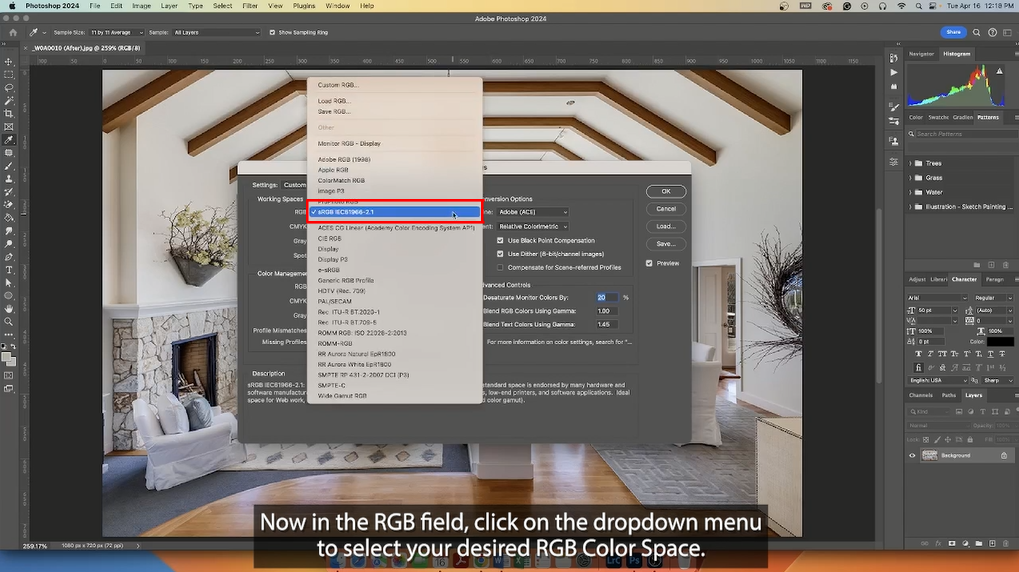The width and height of the screenshot is (1019, 572).
Task: Expand the Grass pattern folder
Action: coord(910,177)
